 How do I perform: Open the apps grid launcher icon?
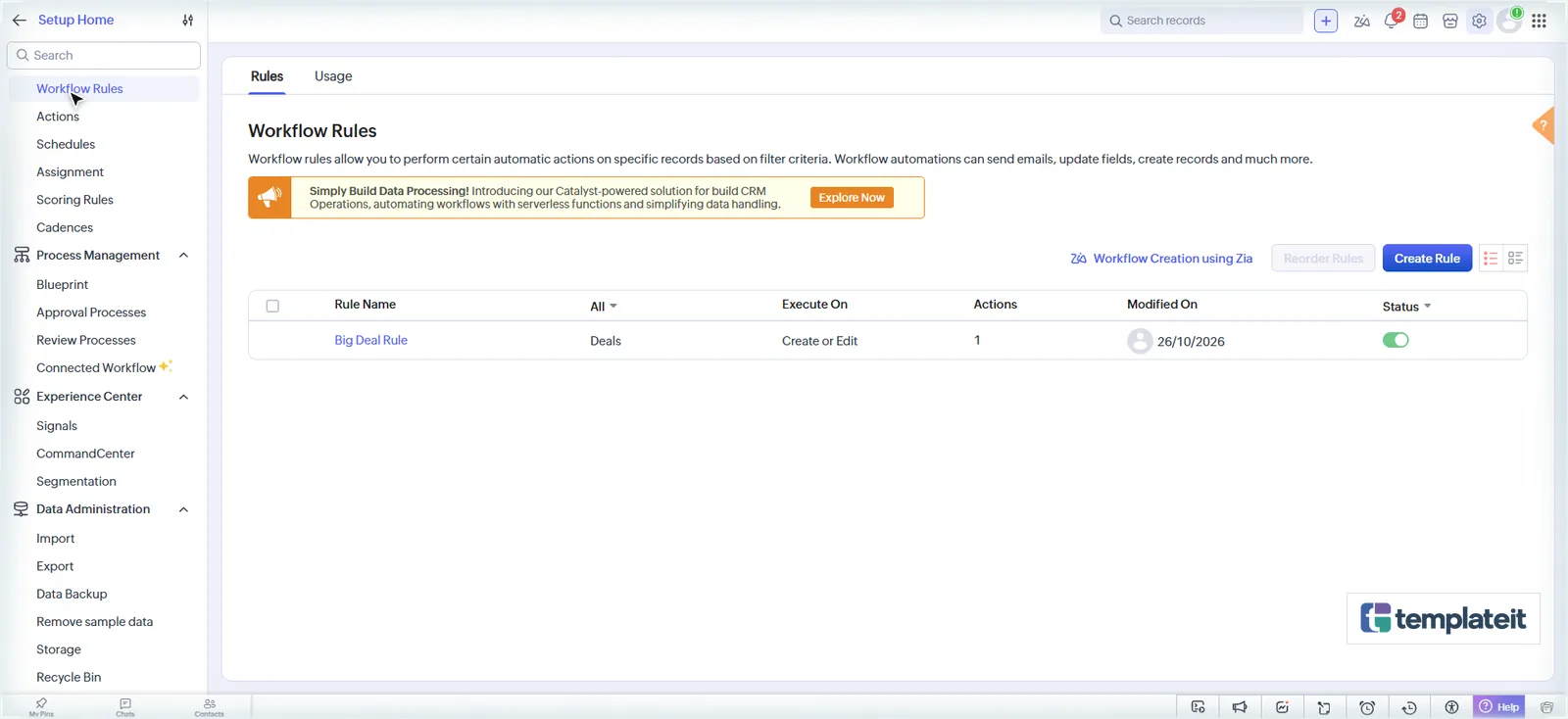point(1539,21)
